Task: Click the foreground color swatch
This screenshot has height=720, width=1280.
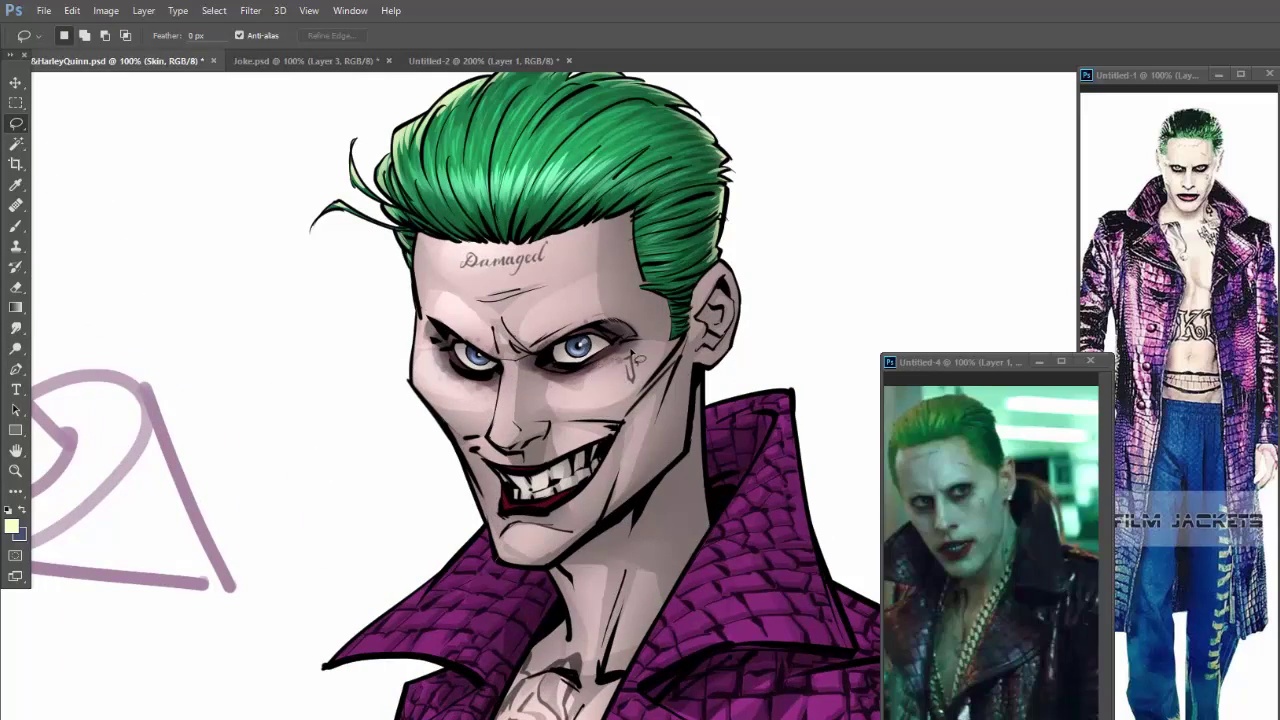Action: click(11, 526)
